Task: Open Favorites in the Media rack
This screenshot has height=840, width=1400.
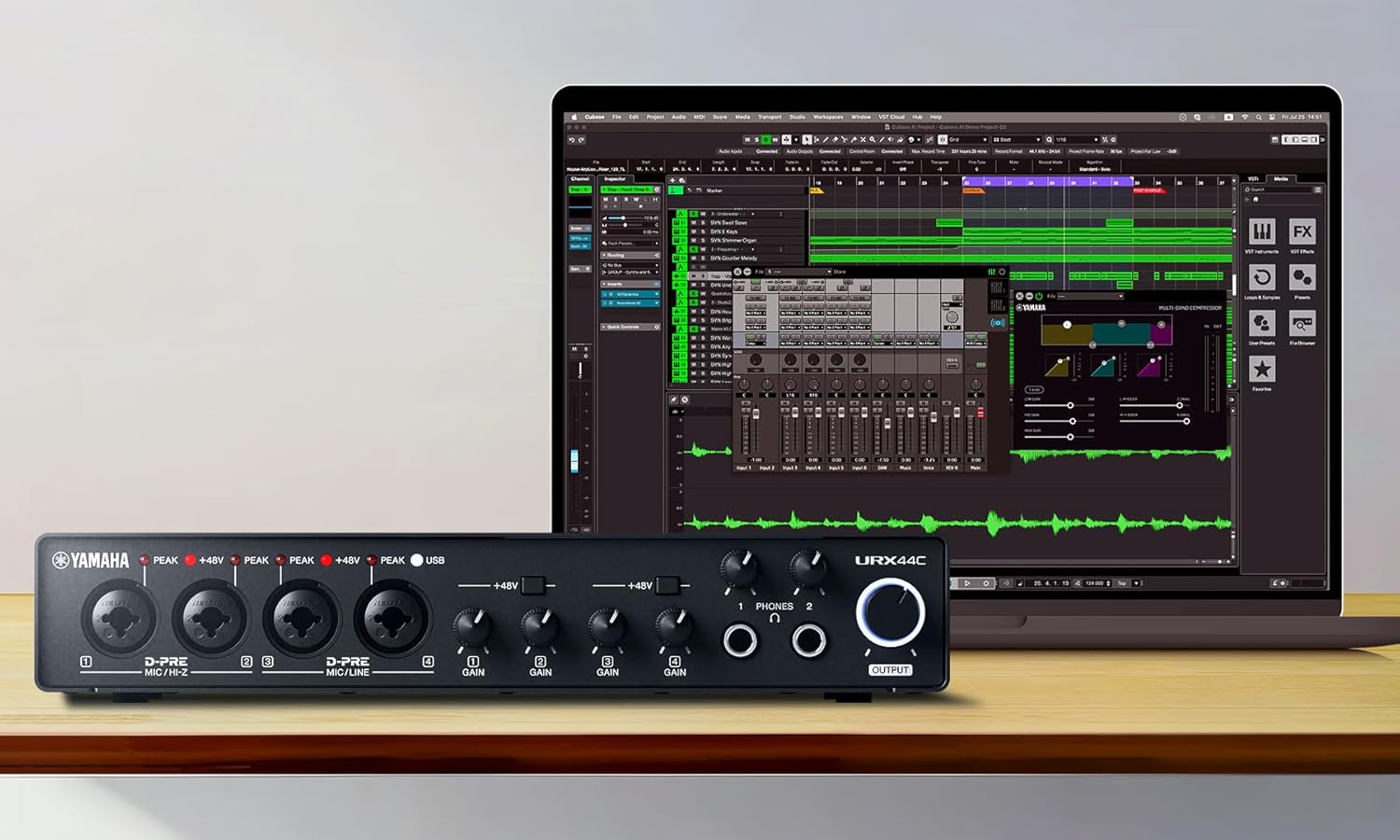Action: [x=1261, y=368]
